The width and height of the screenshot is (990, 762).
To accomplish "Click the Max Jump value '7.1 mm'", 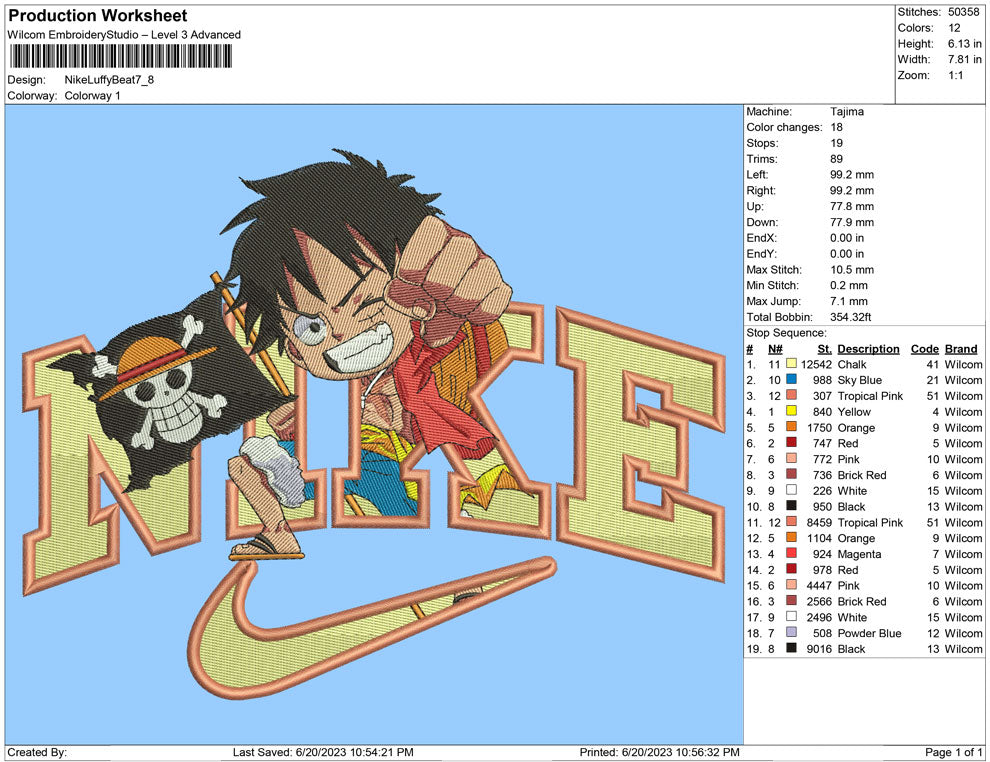I will 849,301.
